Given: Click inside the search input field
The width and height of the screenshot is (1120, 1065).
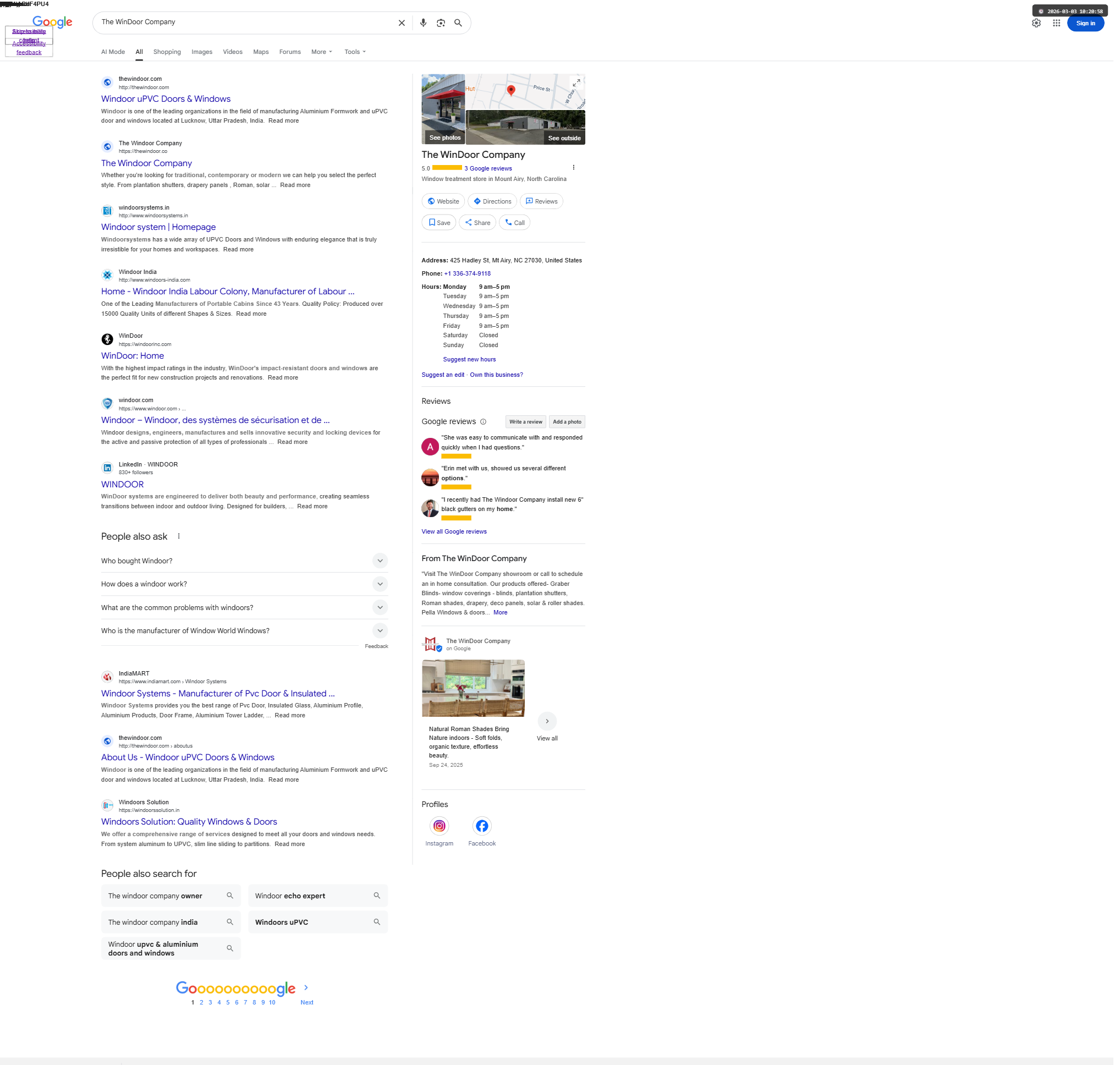Looking at the screenshot, I should [x=247, y=22].
